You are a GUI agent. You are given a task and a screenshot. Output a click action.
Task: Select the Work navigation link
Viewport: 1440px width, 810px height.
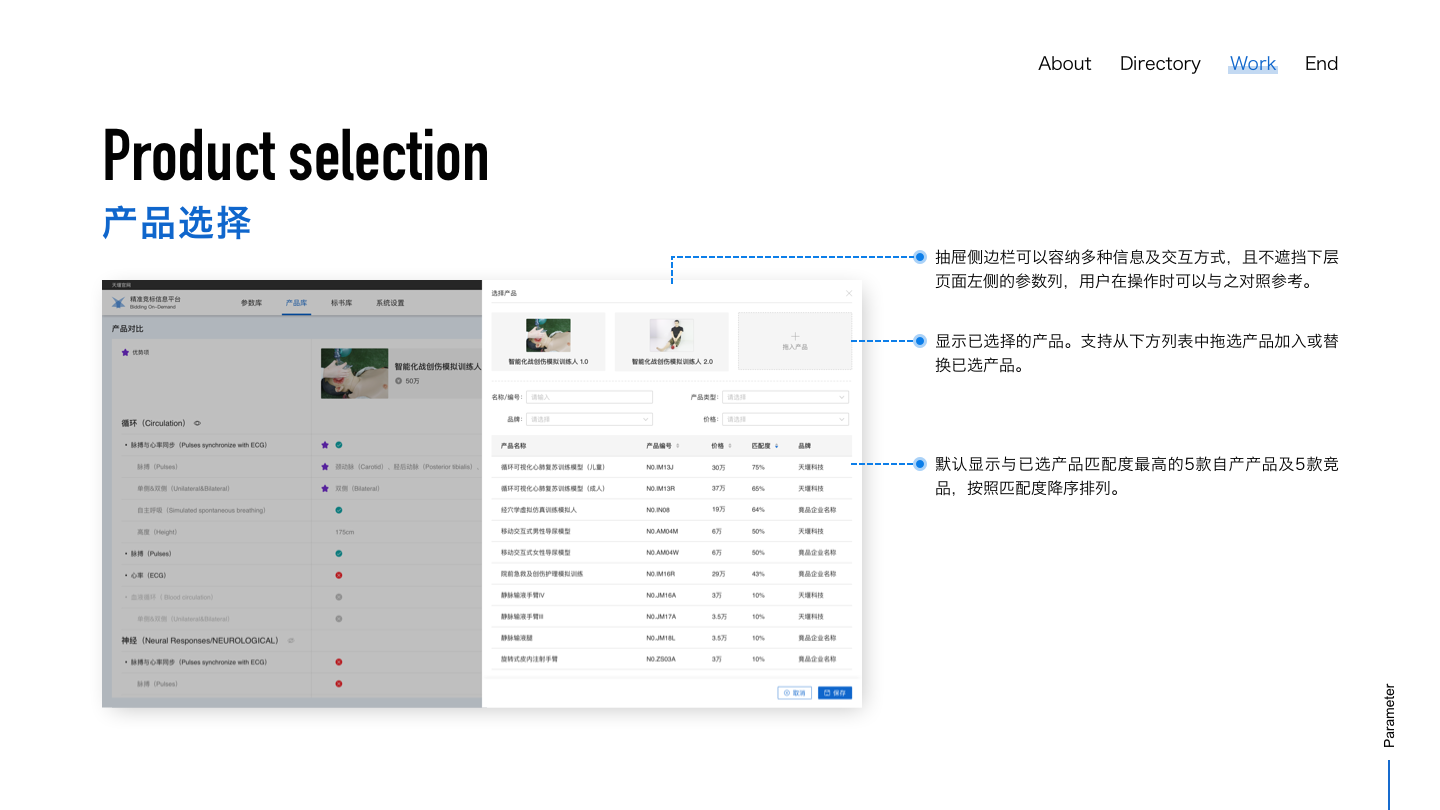1253,63
